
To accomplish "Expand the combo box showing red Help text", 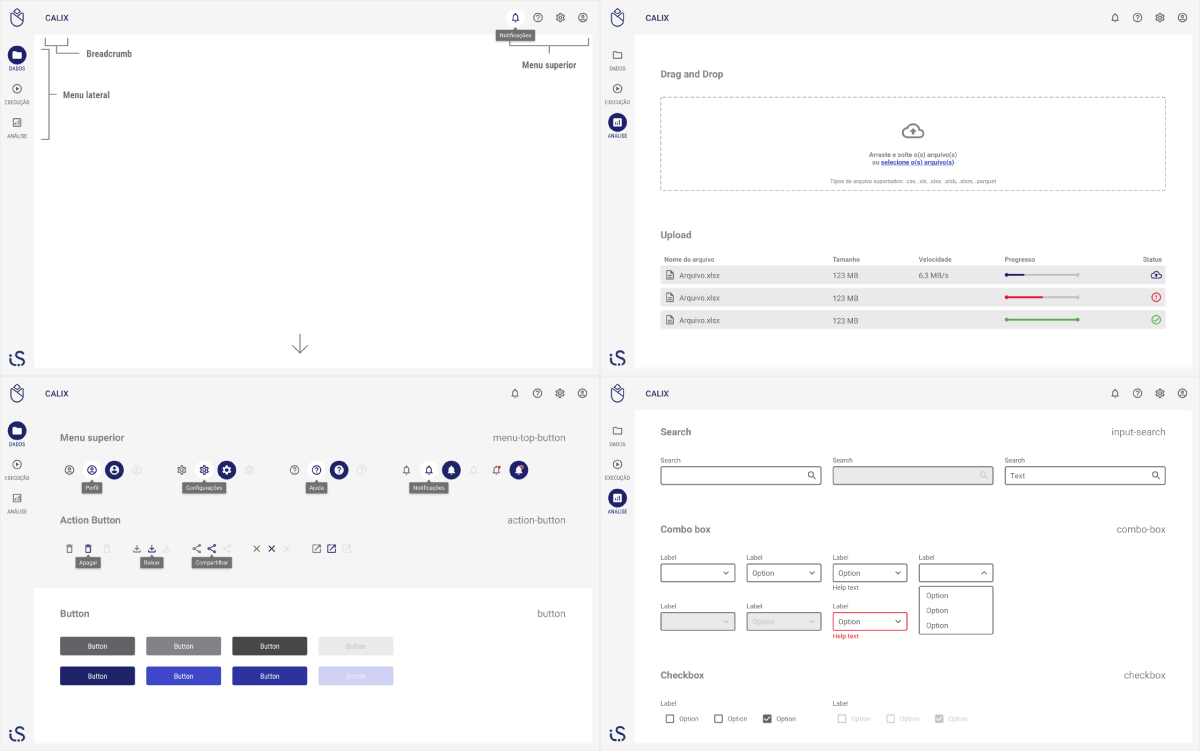I will [869, 620].
